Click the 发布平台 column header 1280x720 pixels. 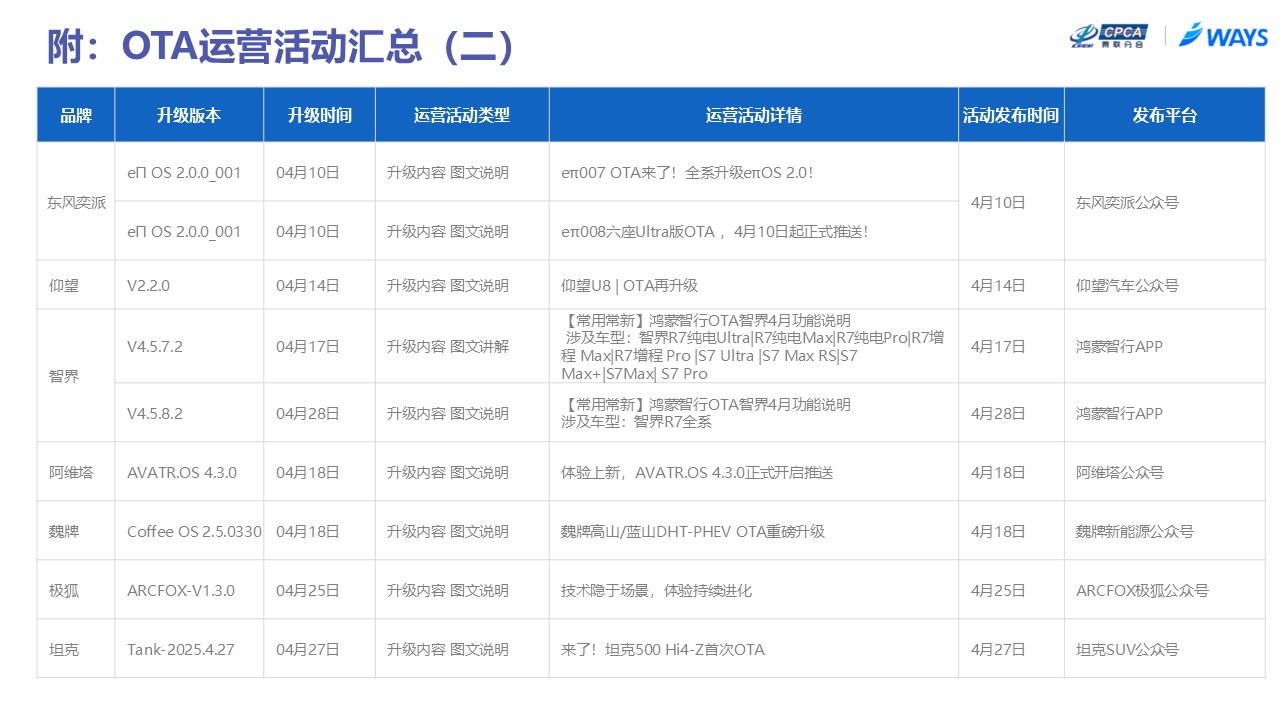[1165, 115]
